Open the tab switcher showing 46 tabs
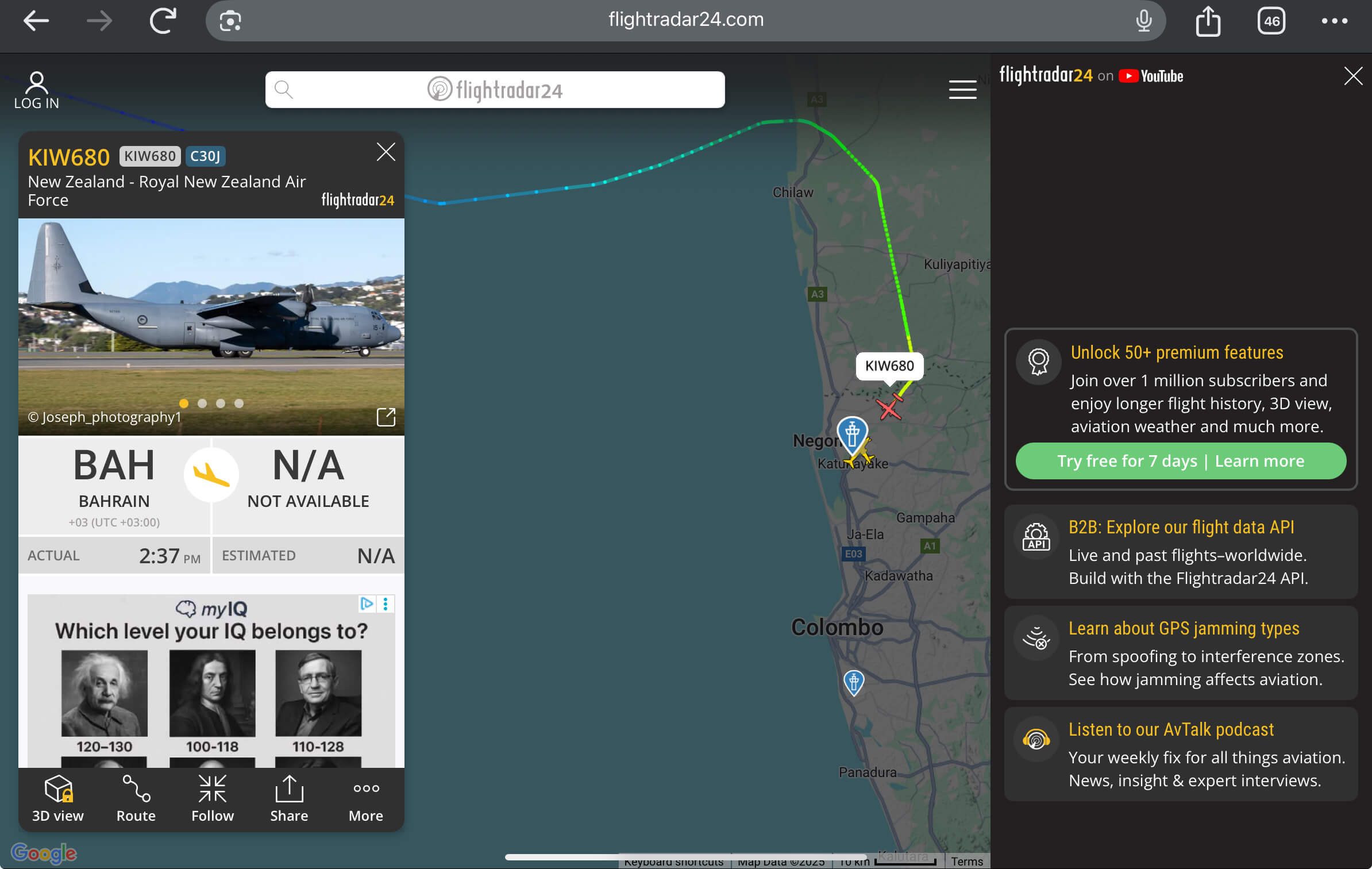The height and width of the screenshot is (869, 1372). tap(1271, 21)
